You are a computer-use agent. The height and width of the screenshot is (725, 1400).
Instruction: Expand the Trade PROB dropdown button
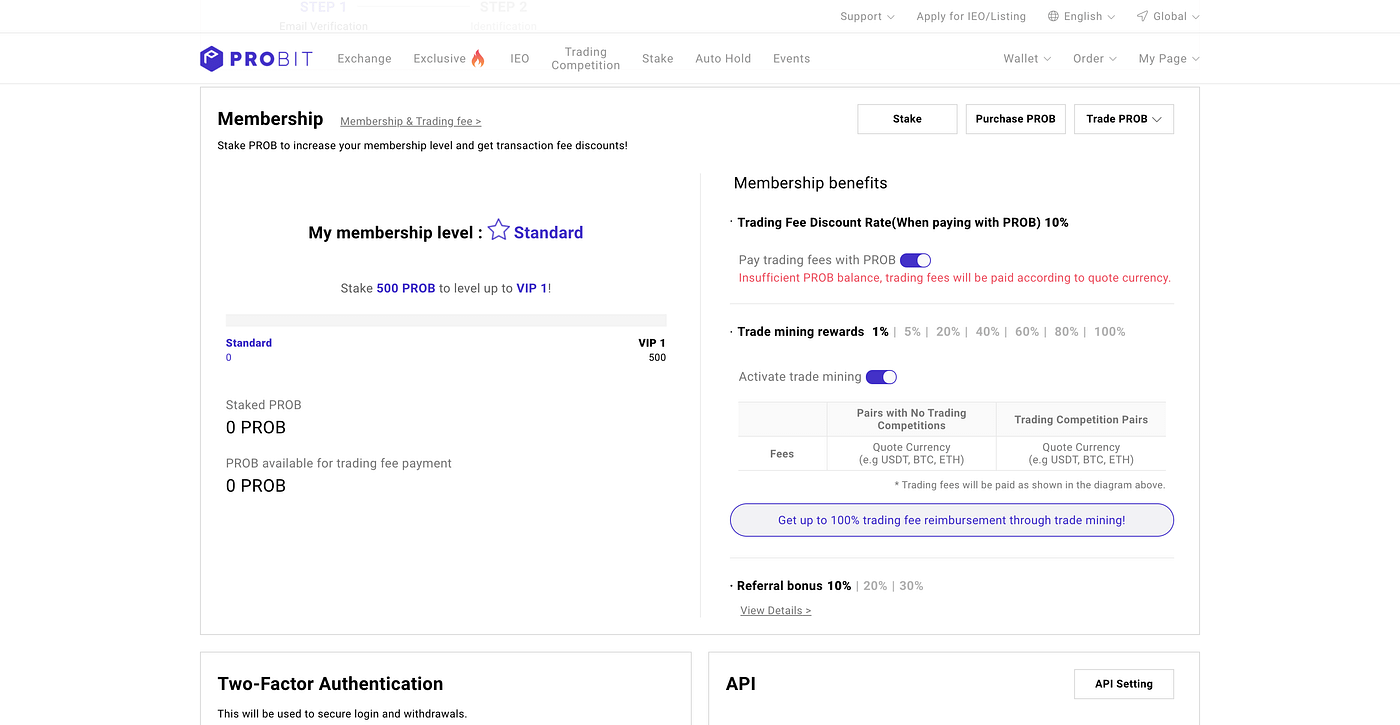click(x=1124, y=119)
